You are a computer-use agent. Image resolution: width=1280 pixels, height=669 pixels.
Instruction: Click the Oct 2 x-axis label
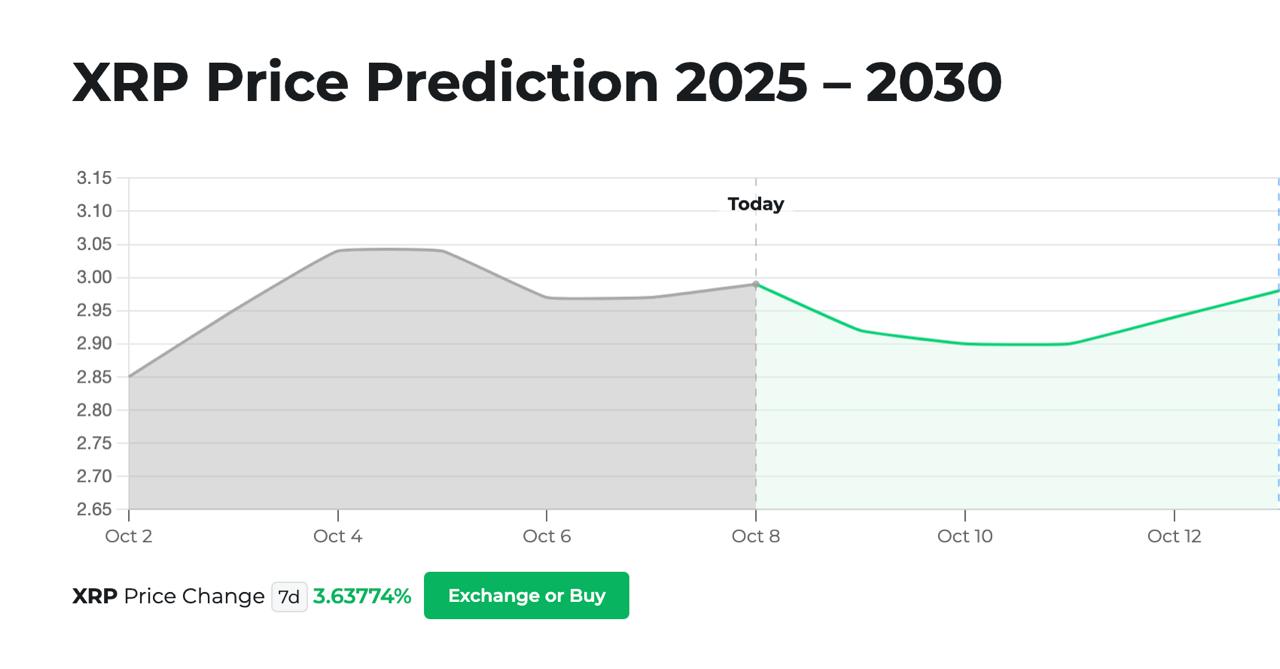coord(129,537)
